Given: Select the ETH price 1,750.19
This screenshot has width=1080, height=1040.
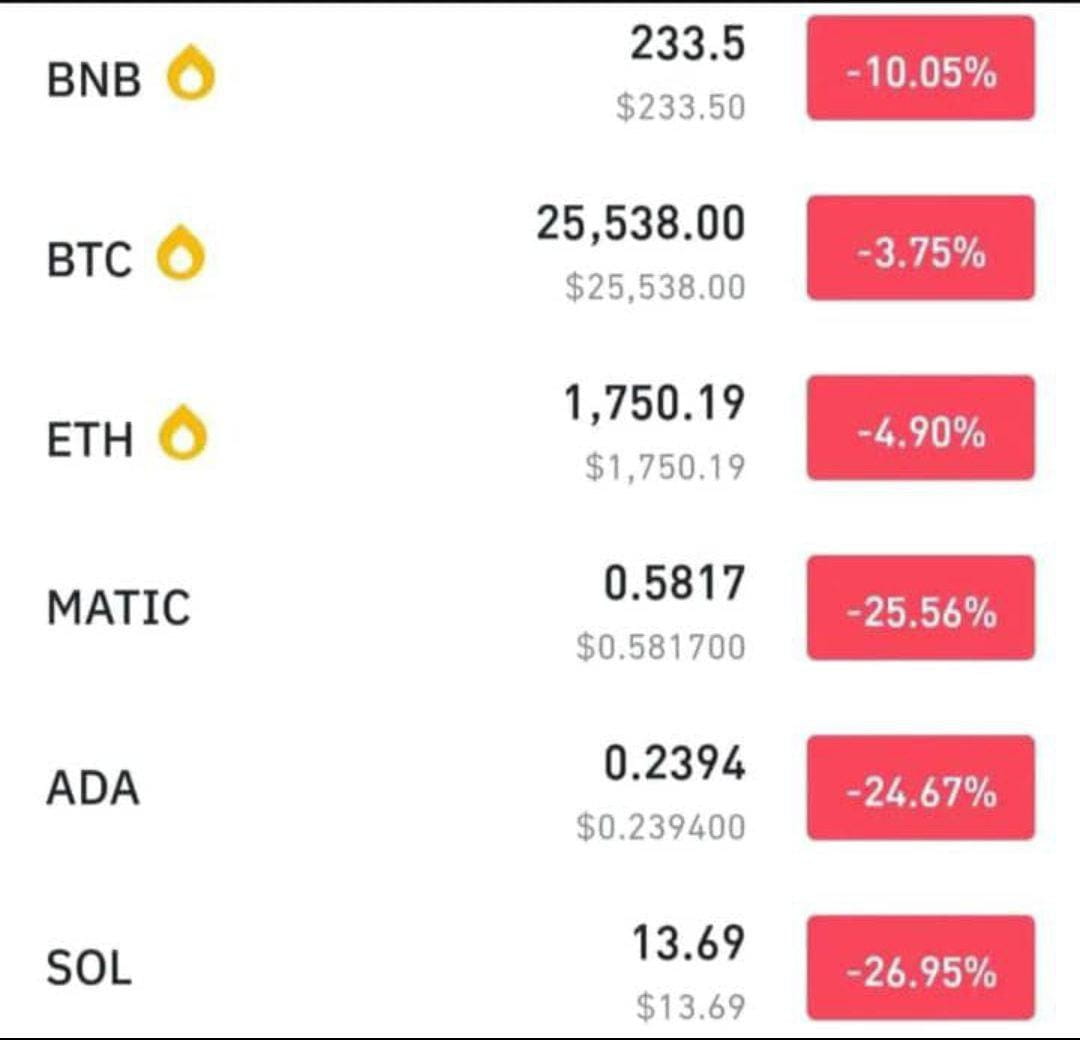Looking at the screenshot, I should click(x=654, y=404).
